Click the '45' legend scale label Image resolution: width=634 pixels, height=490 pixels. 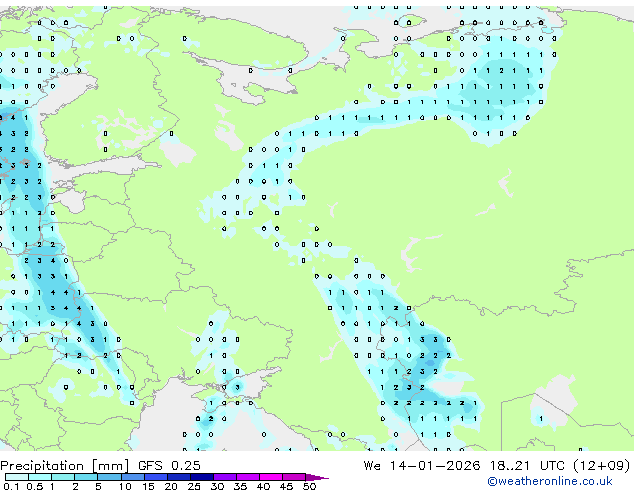click(x=287, y=486)
